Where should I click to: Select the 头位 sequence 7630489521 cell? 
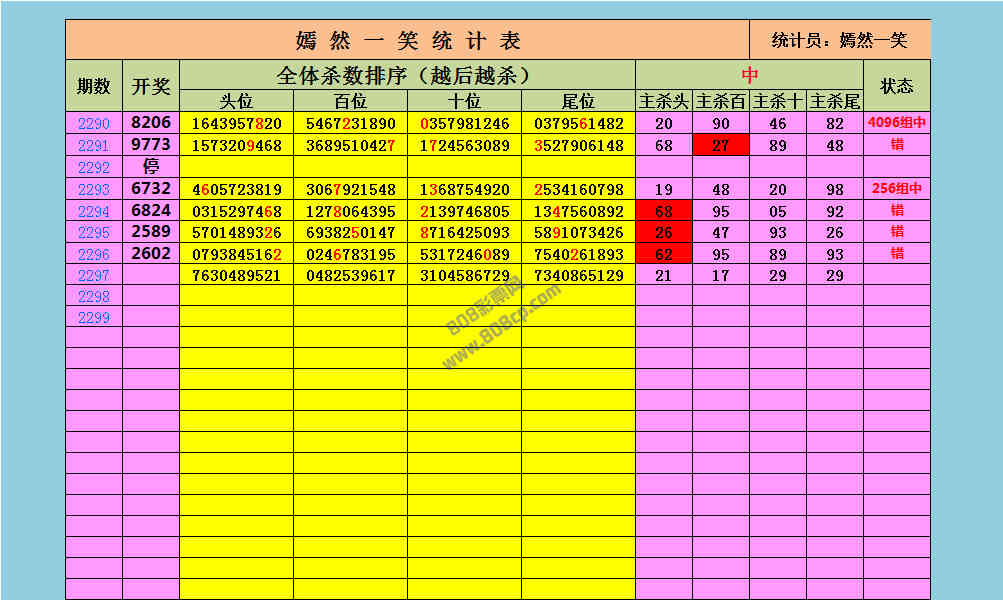(236, 275)
